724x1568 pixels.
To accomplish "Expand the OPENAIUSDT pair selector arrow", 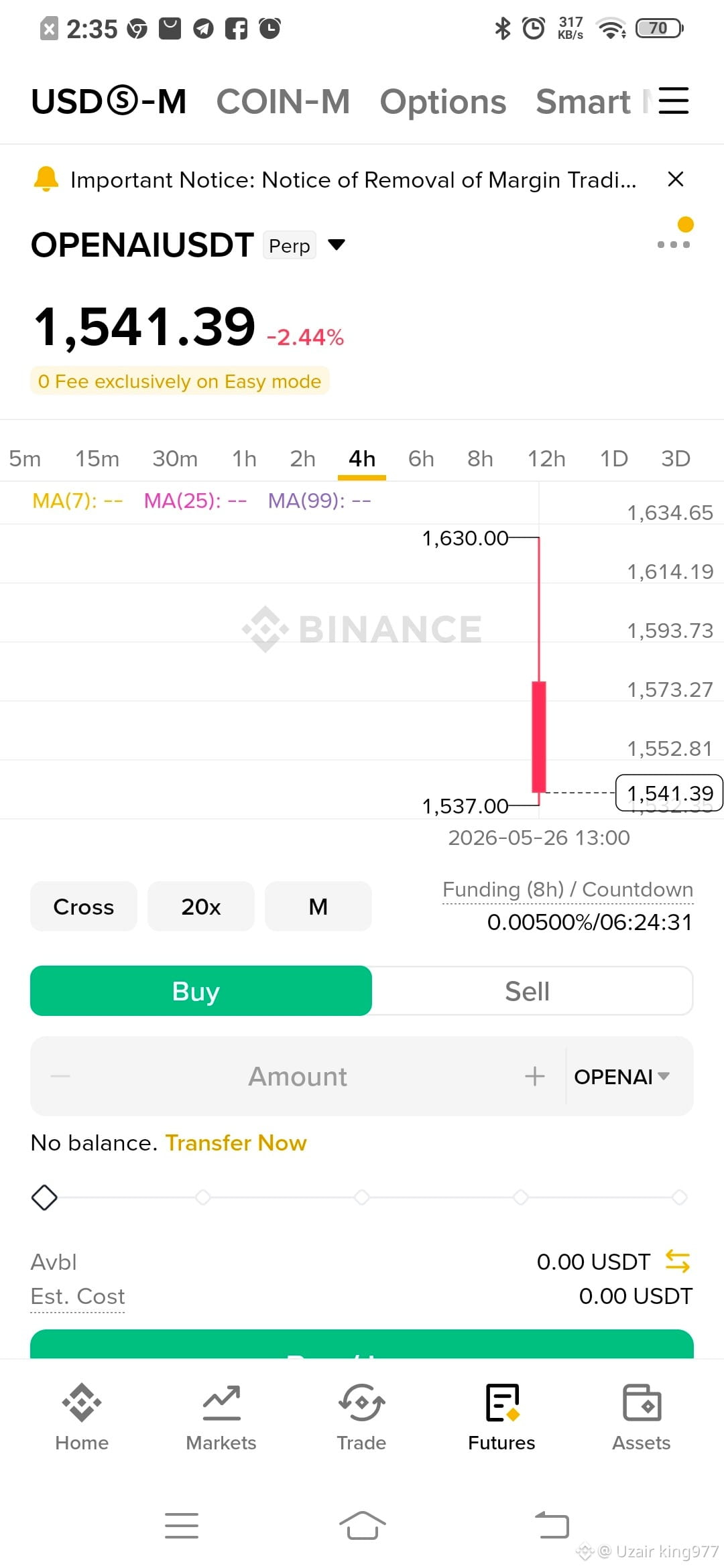I will (x=337, y=245).
